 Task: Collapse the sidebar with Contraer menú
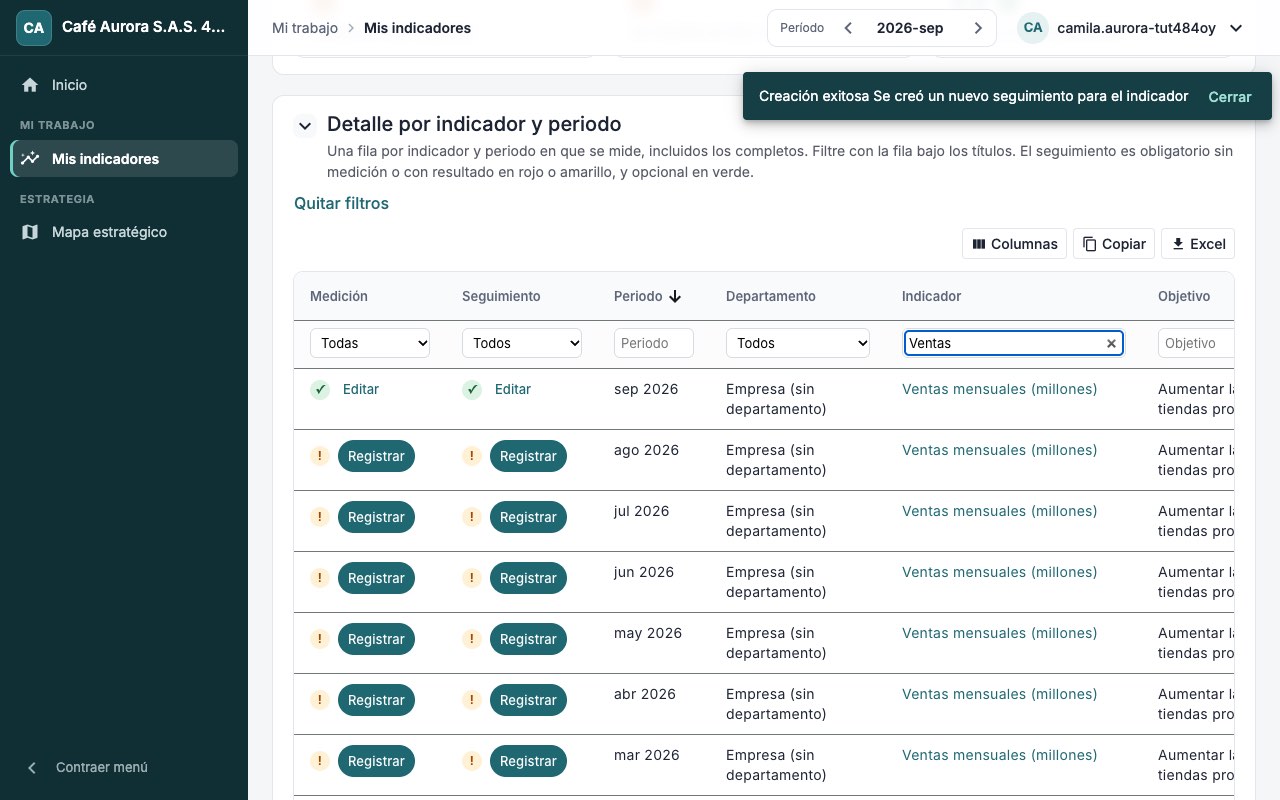(x=124, y=767)
